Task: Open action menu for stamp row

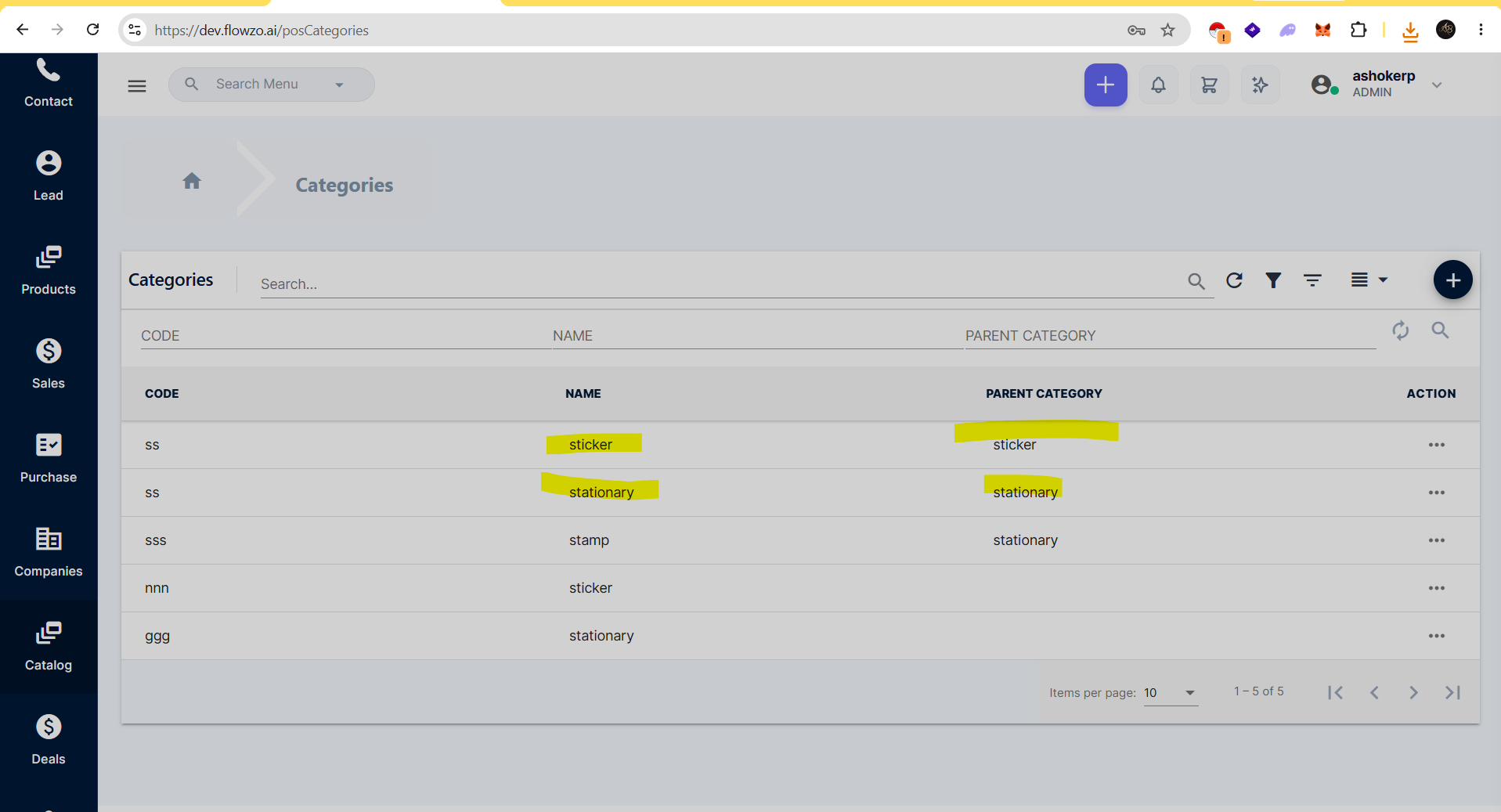Action: pyautogui.click(x=1437, y=540)
